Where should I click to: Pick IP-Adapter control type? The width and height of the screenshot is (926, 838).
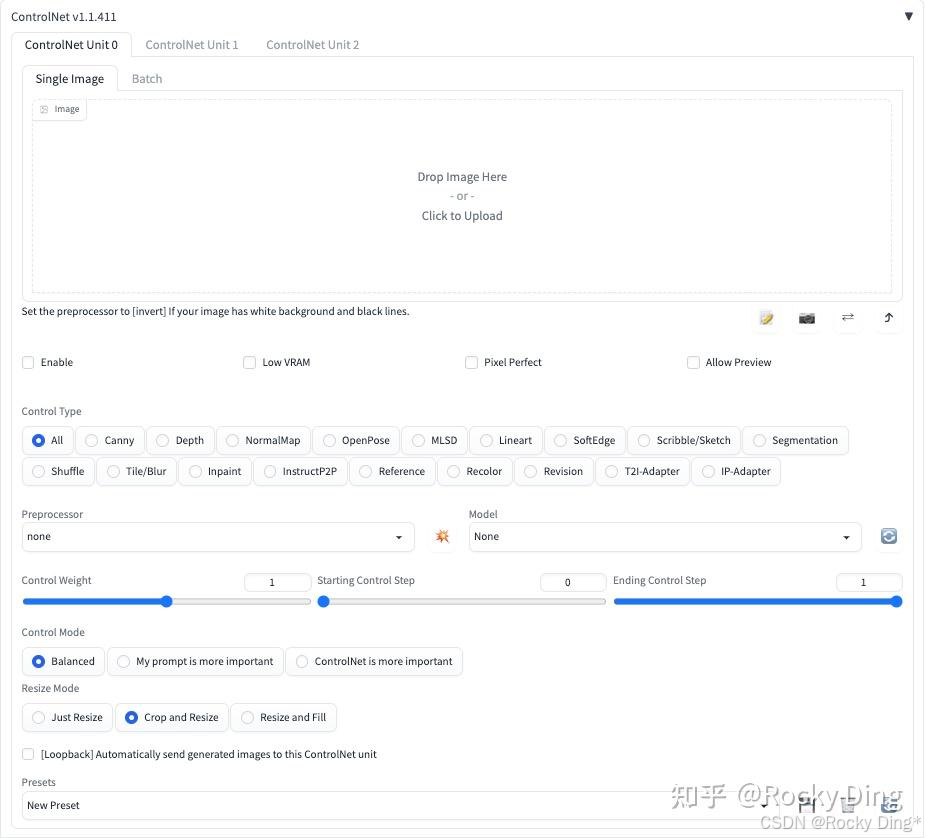tap(736, 471)
